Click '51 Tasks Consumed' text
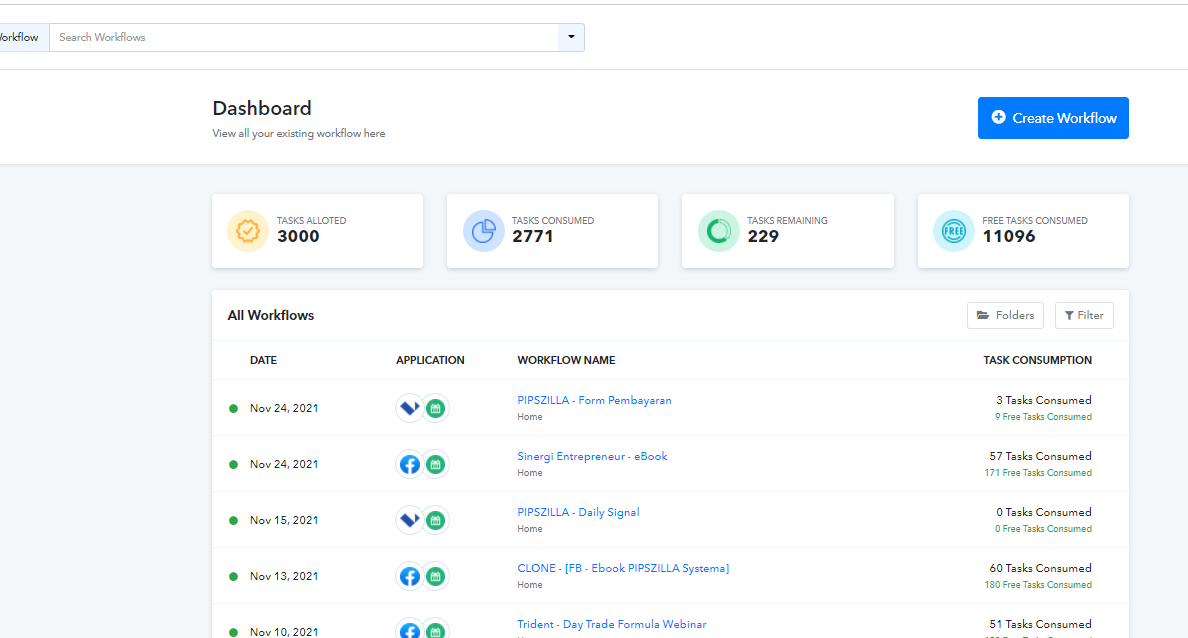 coord(1040,624)
